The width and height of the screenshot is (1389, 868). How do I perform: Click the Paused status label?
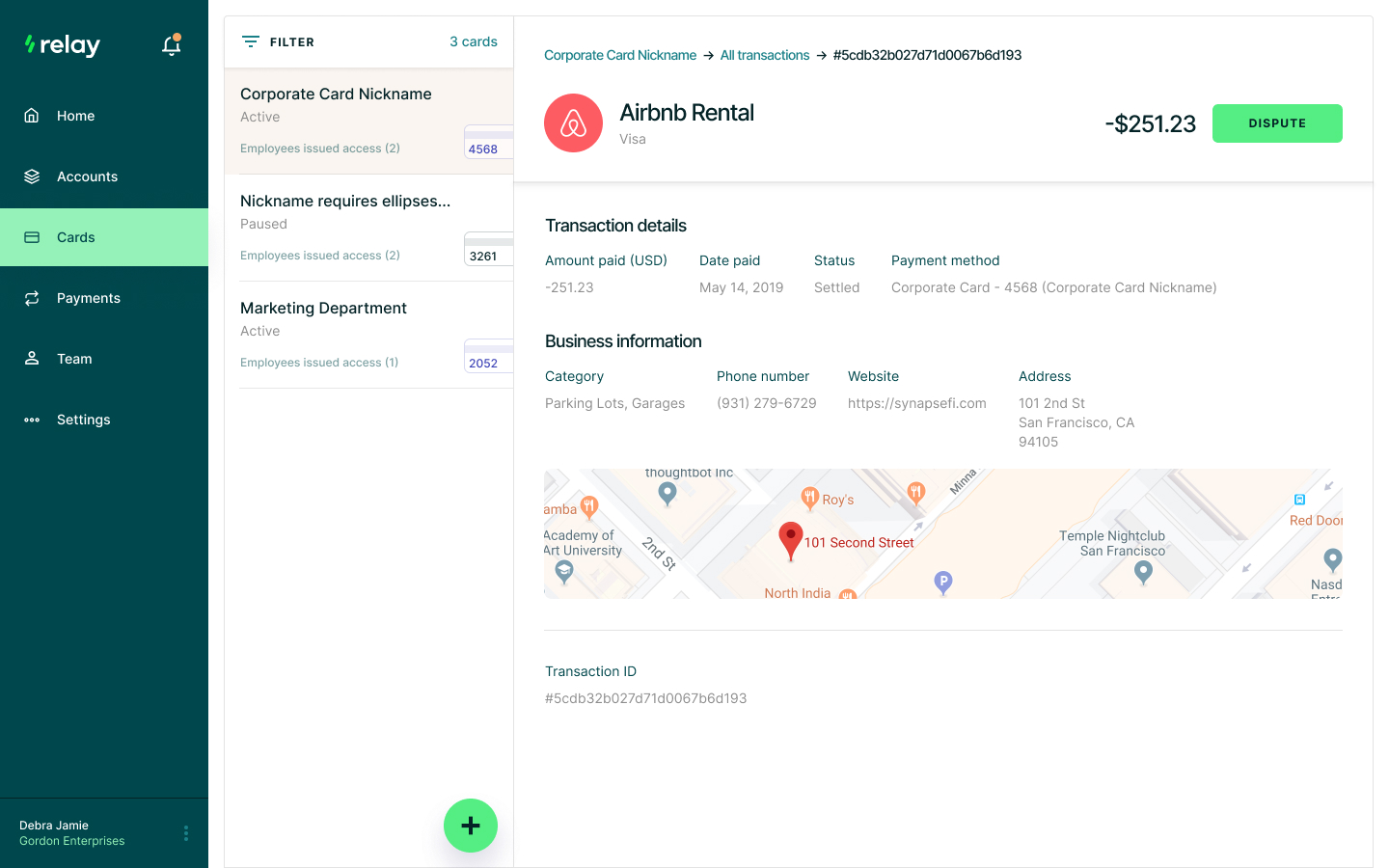click(264, 224)
